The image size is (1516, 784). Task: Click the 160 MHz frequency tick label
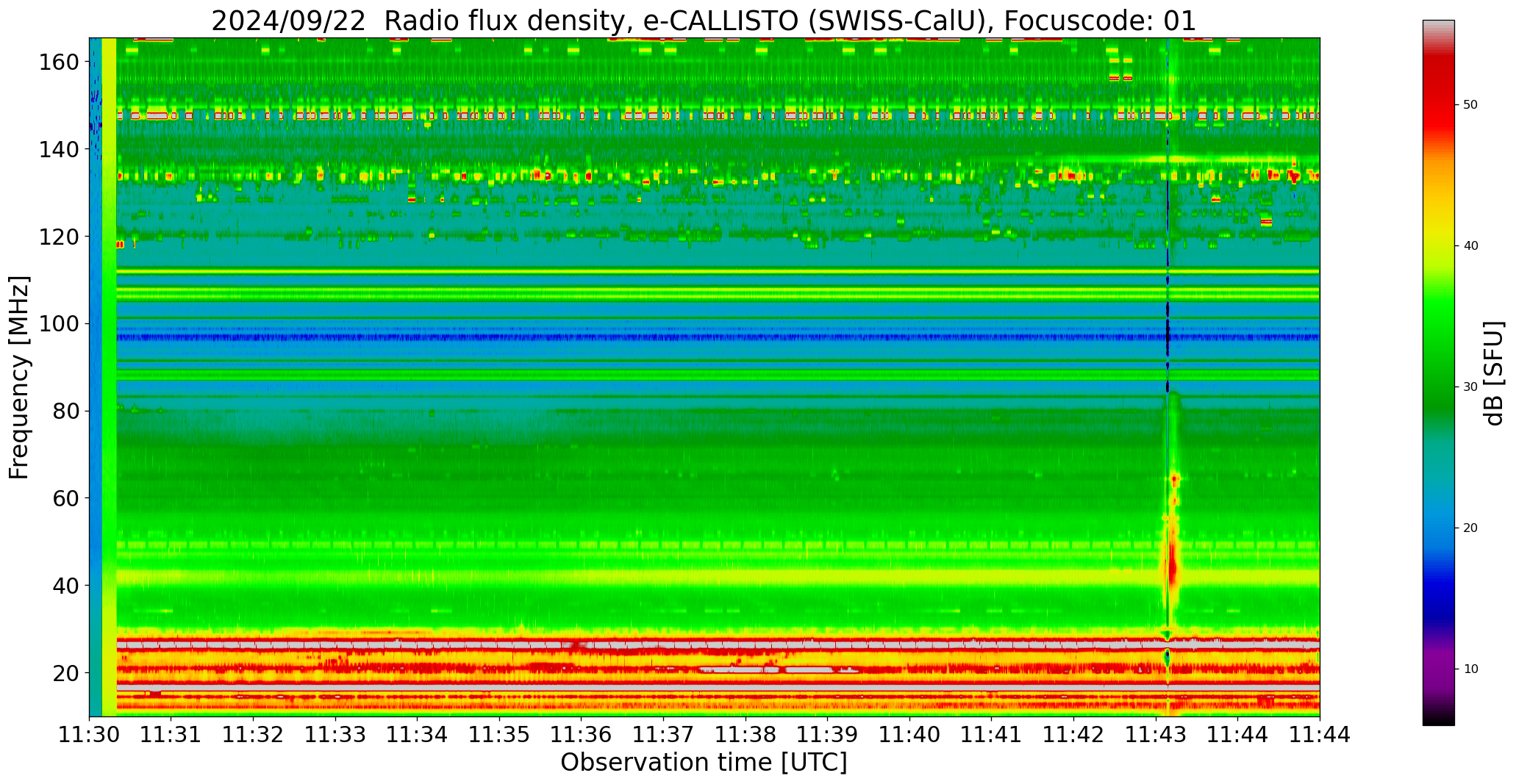(59, 62)
